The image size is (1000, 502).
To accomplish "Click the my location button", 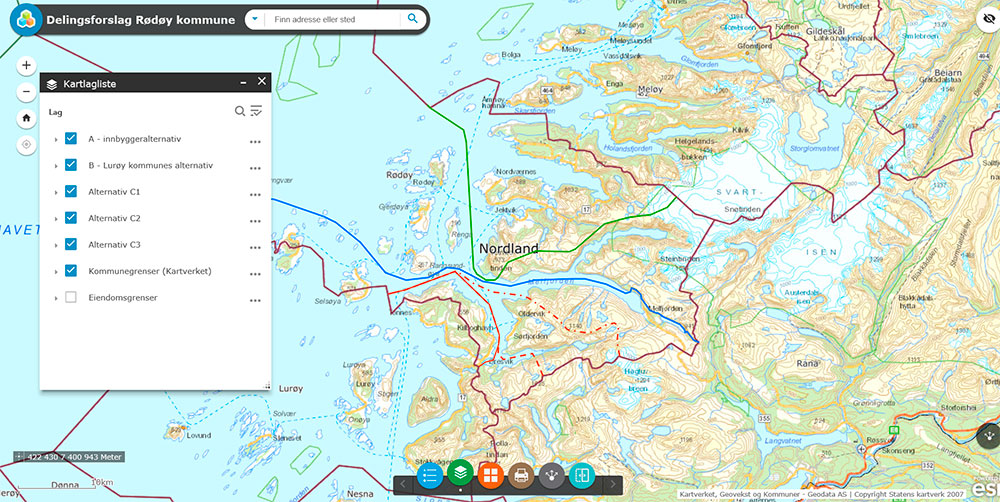I will 26,145.
